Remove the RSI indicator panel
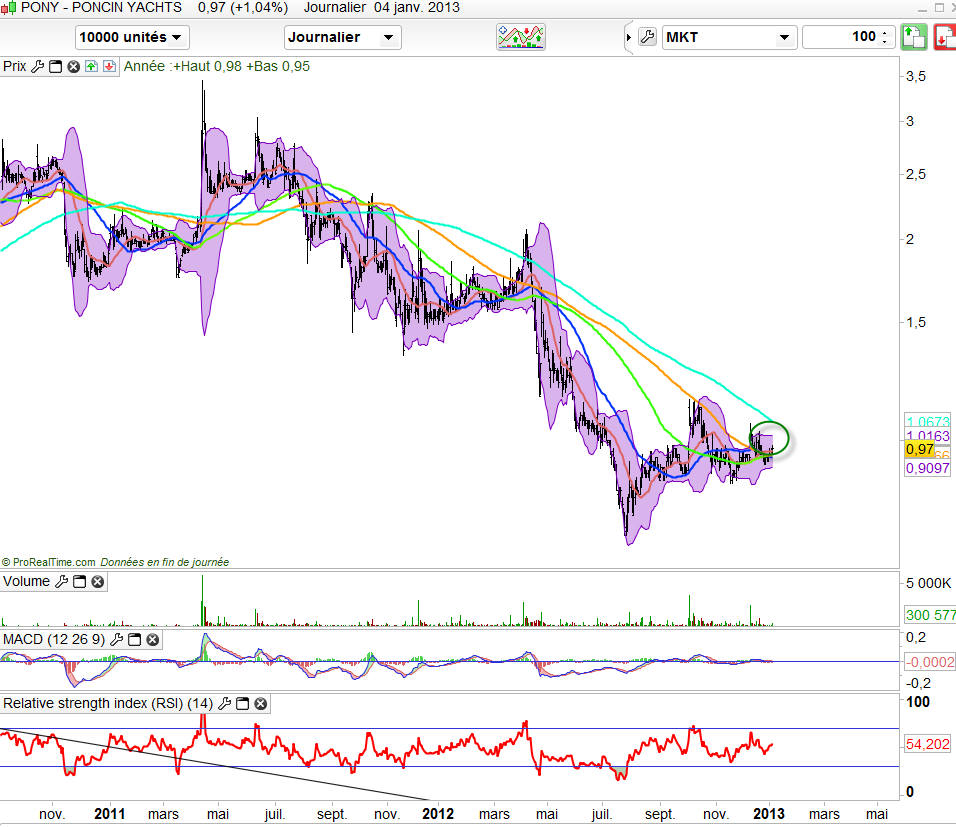 260,704
